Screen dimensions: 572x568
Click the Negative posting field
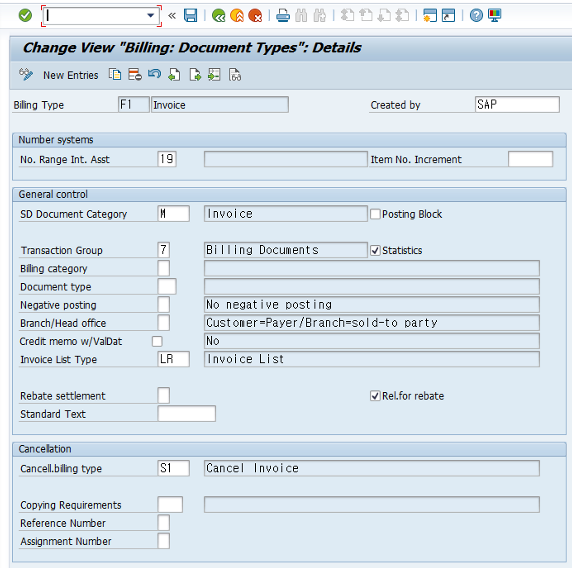click(164, 305)
